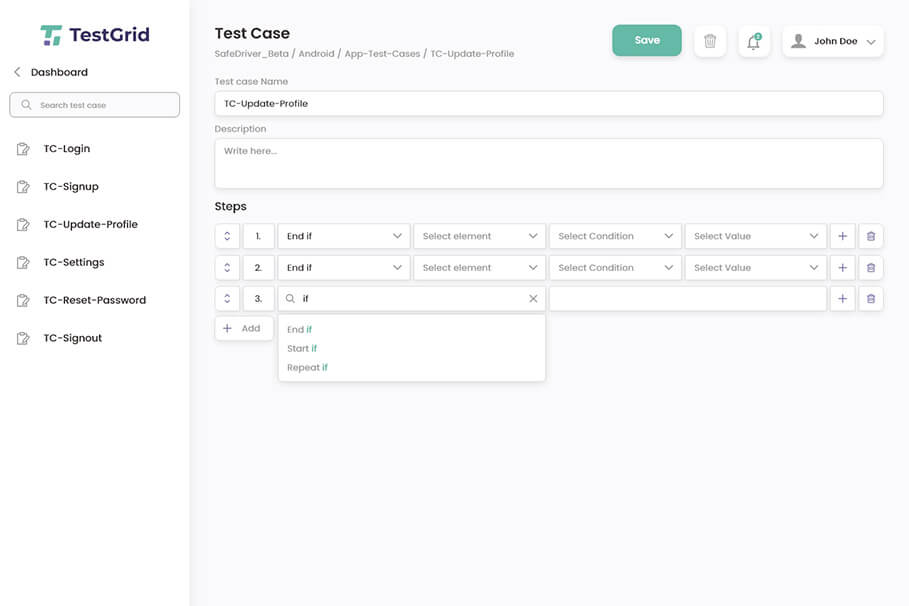Choose Repeat if from the suggestion list
The width and height of the screenshot is (909, 606).
pos(306,367)
